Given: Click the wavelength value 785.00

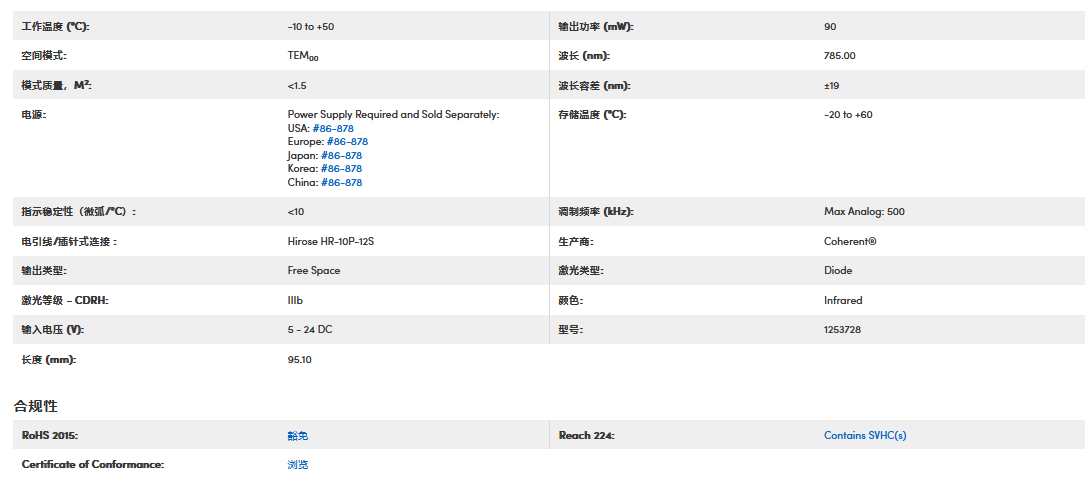Looking at the screenshot, I should 839,56.
